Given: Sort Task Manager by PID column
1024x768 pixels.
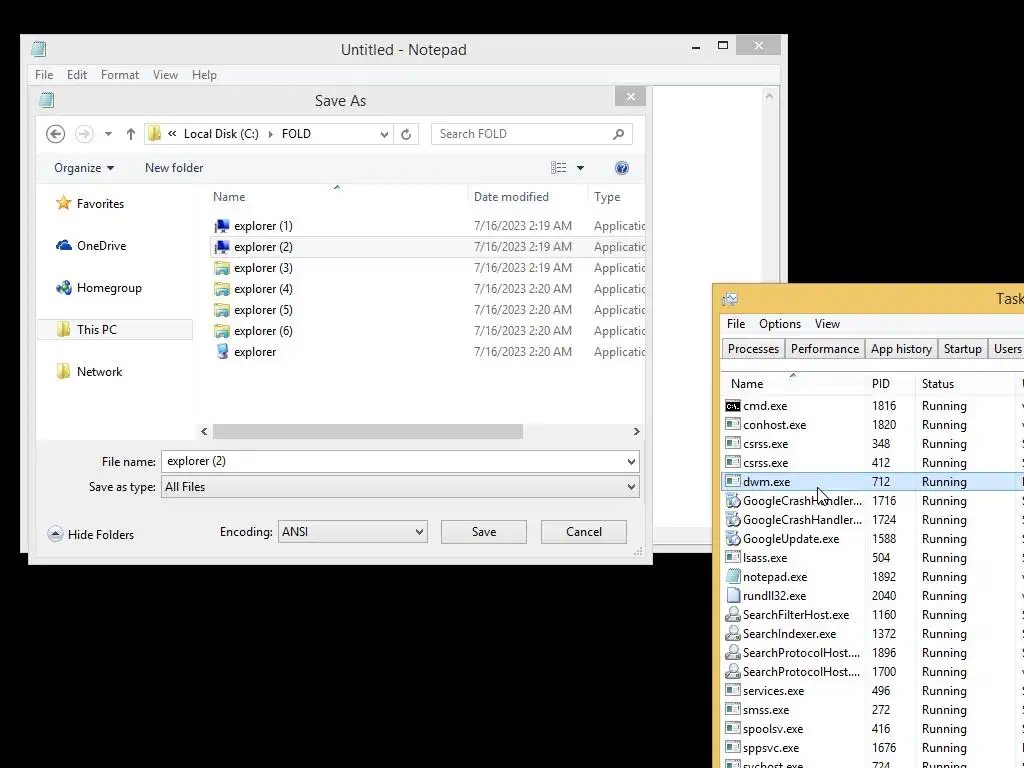Looking at the screenshot, I should [880, 384].
